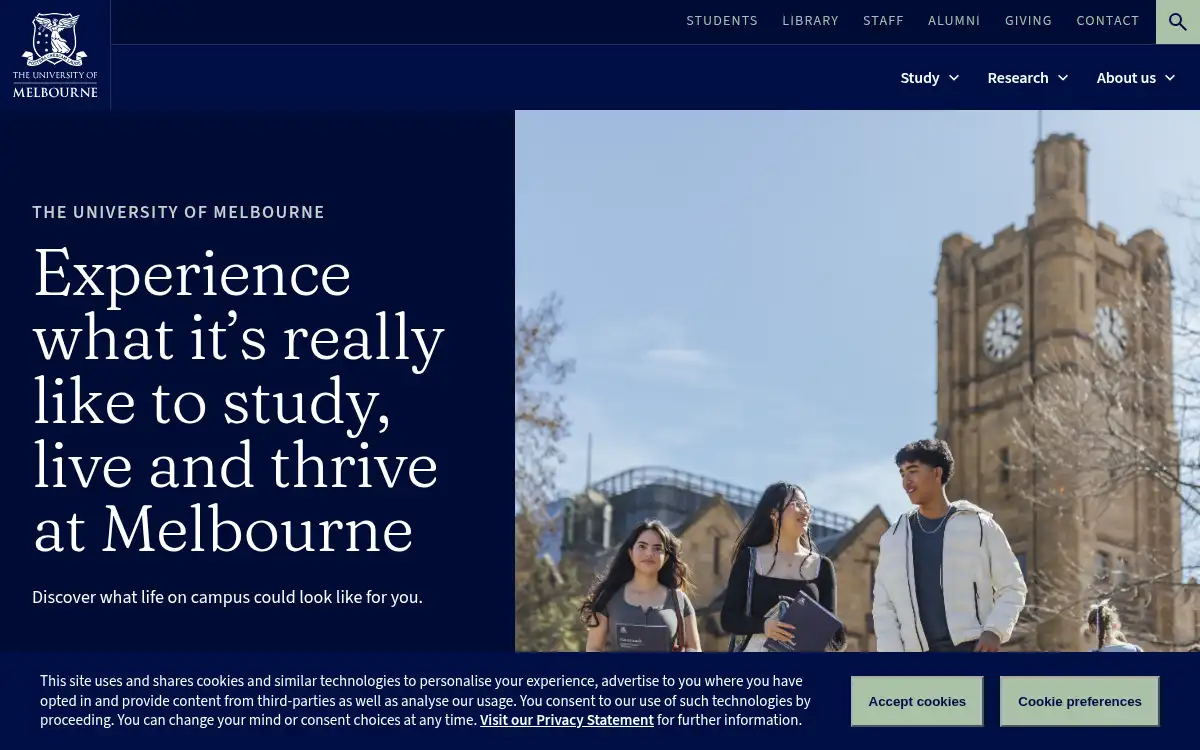This screenshot has width=1200, height=750.
Task: Open the Contact link
Action: [x=1108, y=21]
